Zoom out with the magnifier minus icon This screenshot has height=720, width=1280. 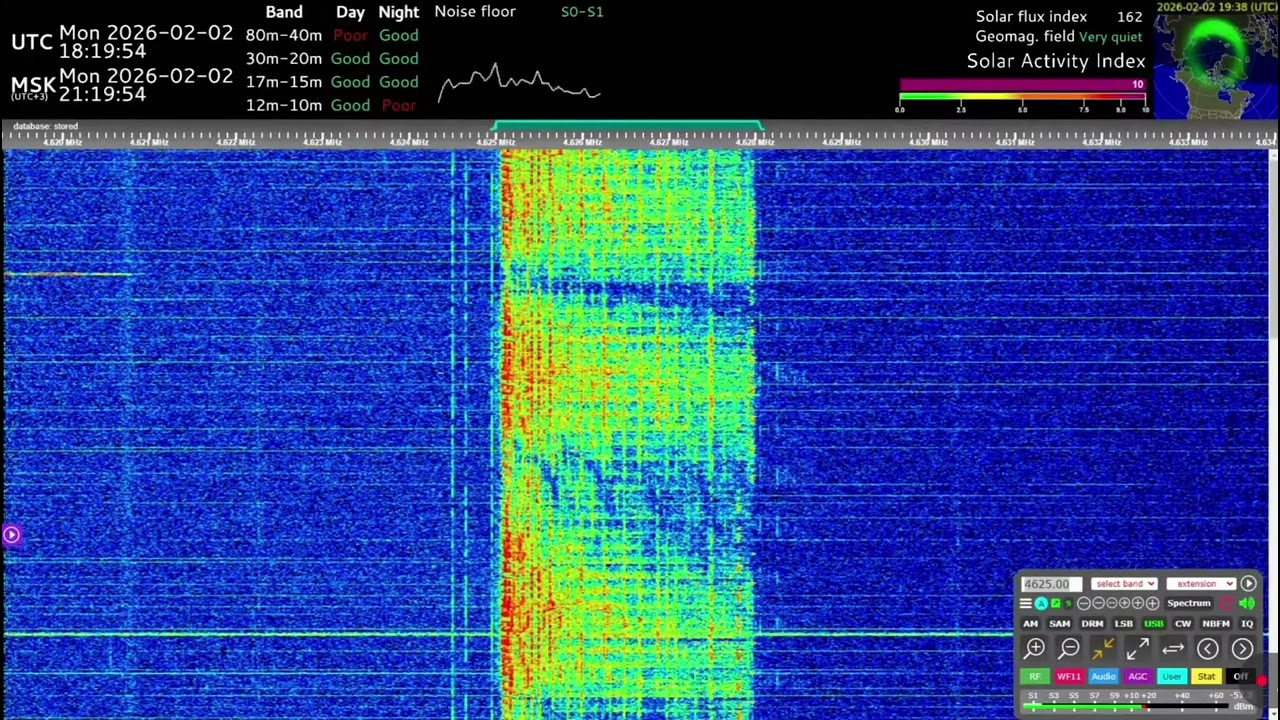1069,648
